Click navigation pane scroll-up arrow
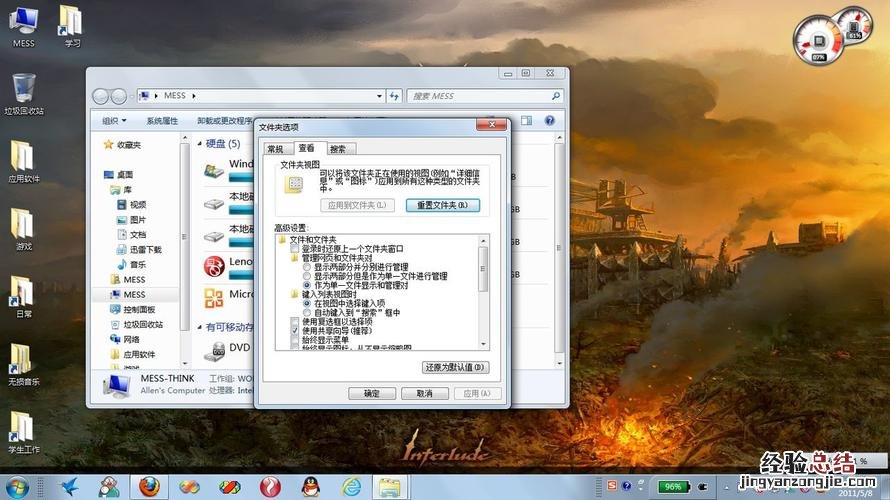Viewport: 890px width, 500px height. point(185,138)
